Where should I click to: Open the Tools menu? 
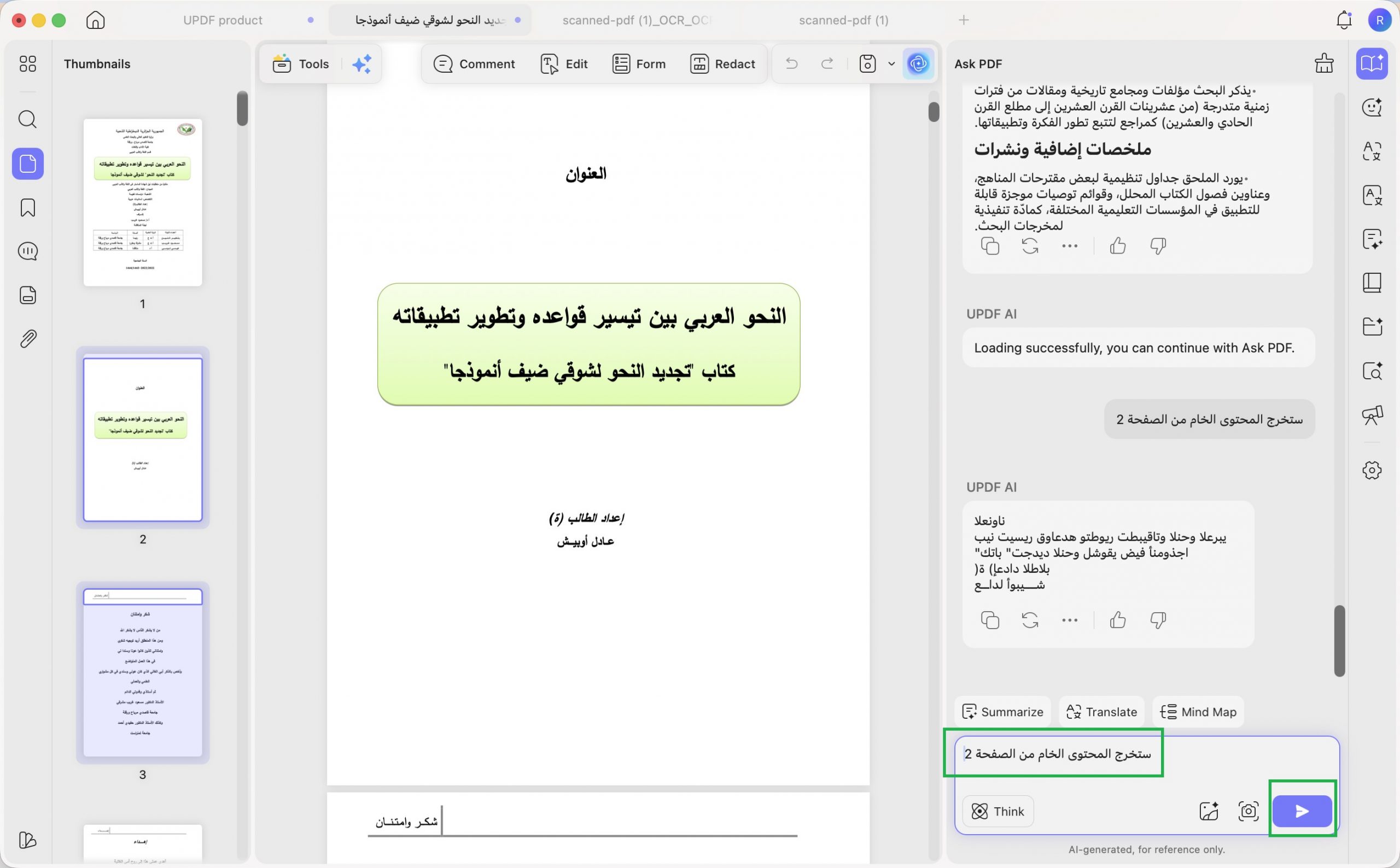(x=301, y=64)
